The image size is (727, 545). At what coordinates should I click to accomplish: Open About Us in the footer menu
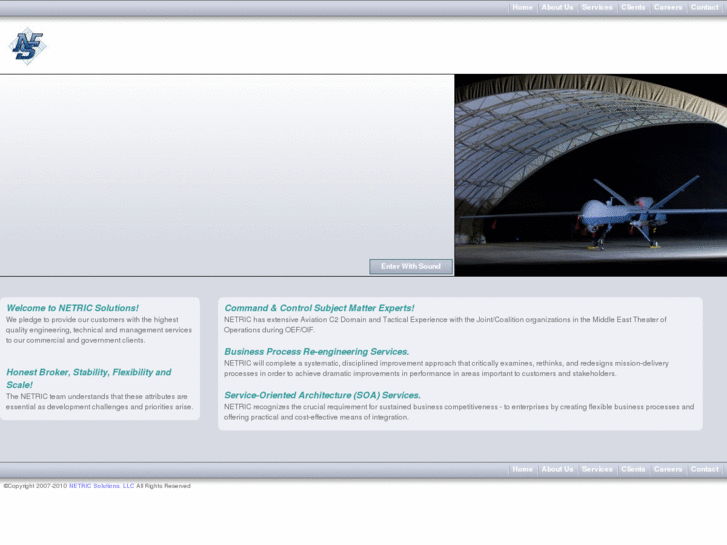pos(557,469)
